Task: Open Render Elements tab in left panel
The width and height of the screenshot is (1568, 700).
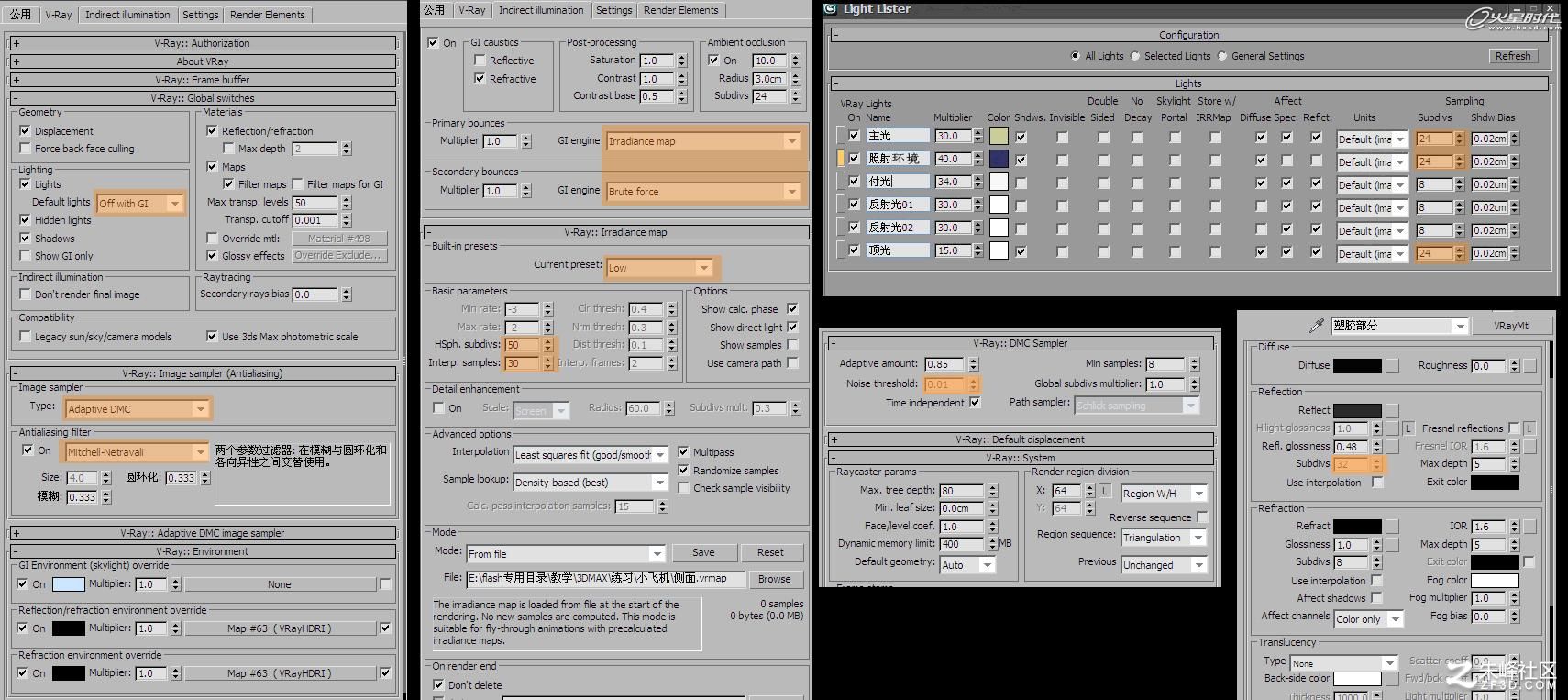Action: (x=268, y=15)
